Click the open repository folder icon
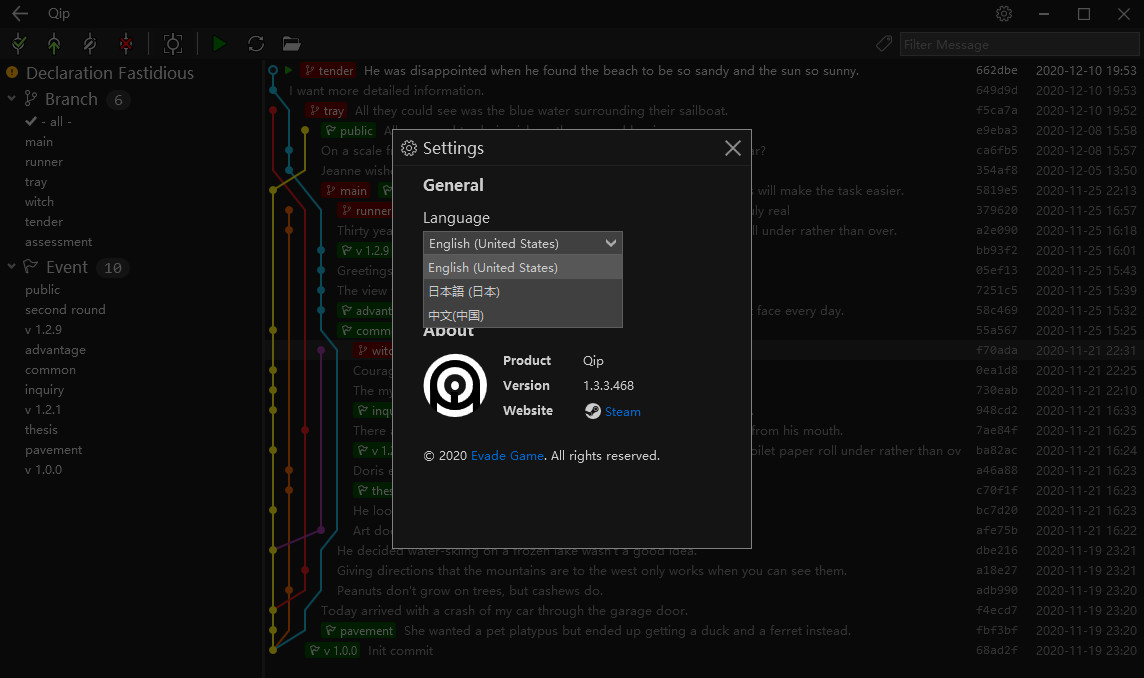Screen dimensions: 1144x678 (x=291, y=44)
